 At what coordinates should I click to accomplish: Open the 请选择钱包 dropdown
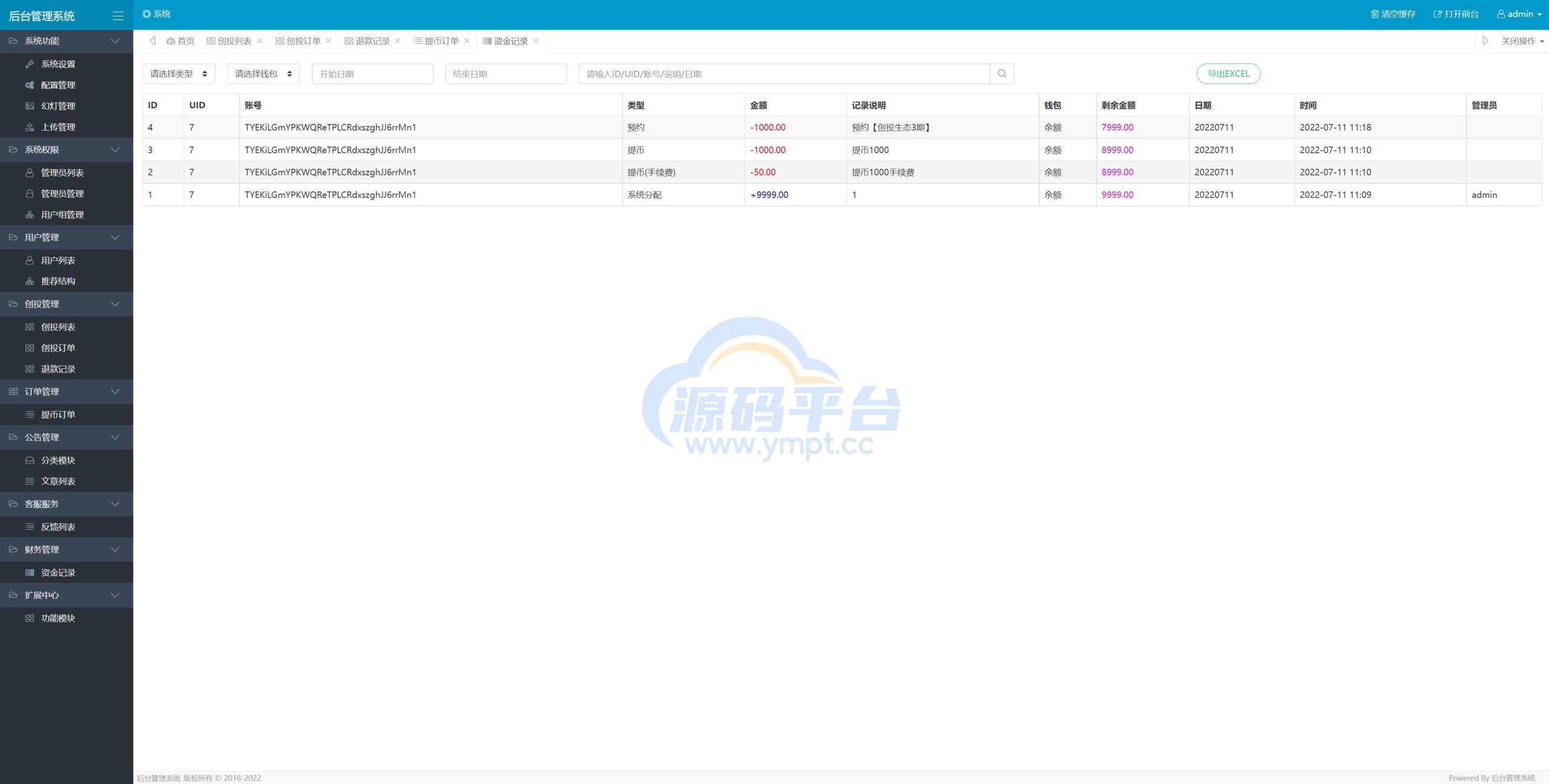click(x=263, y=74)
